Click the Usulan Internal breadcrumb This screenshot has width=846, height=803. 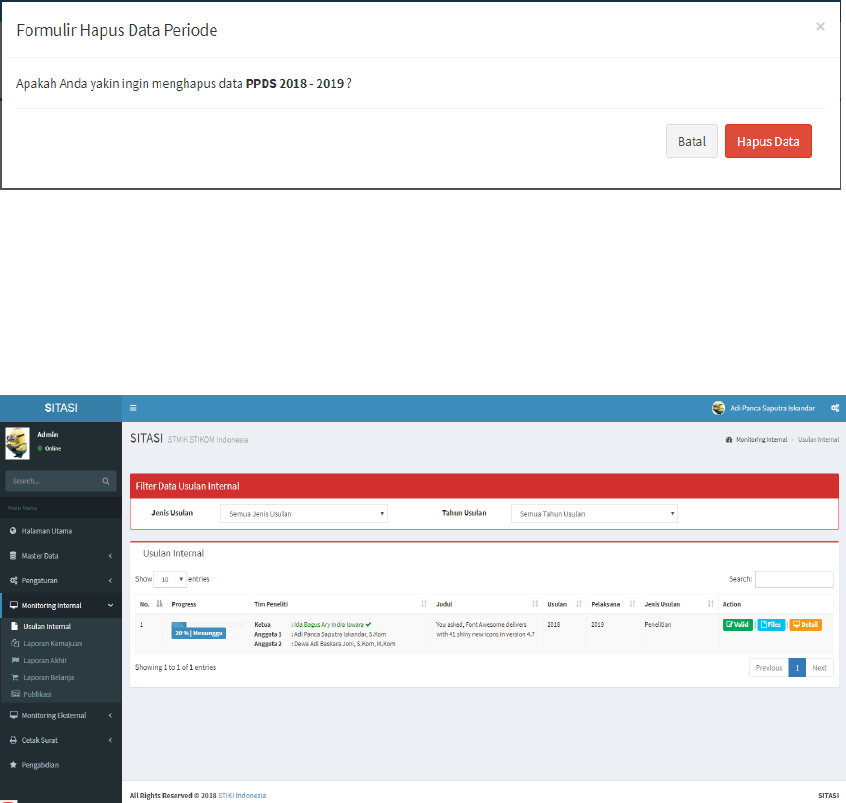818,440
